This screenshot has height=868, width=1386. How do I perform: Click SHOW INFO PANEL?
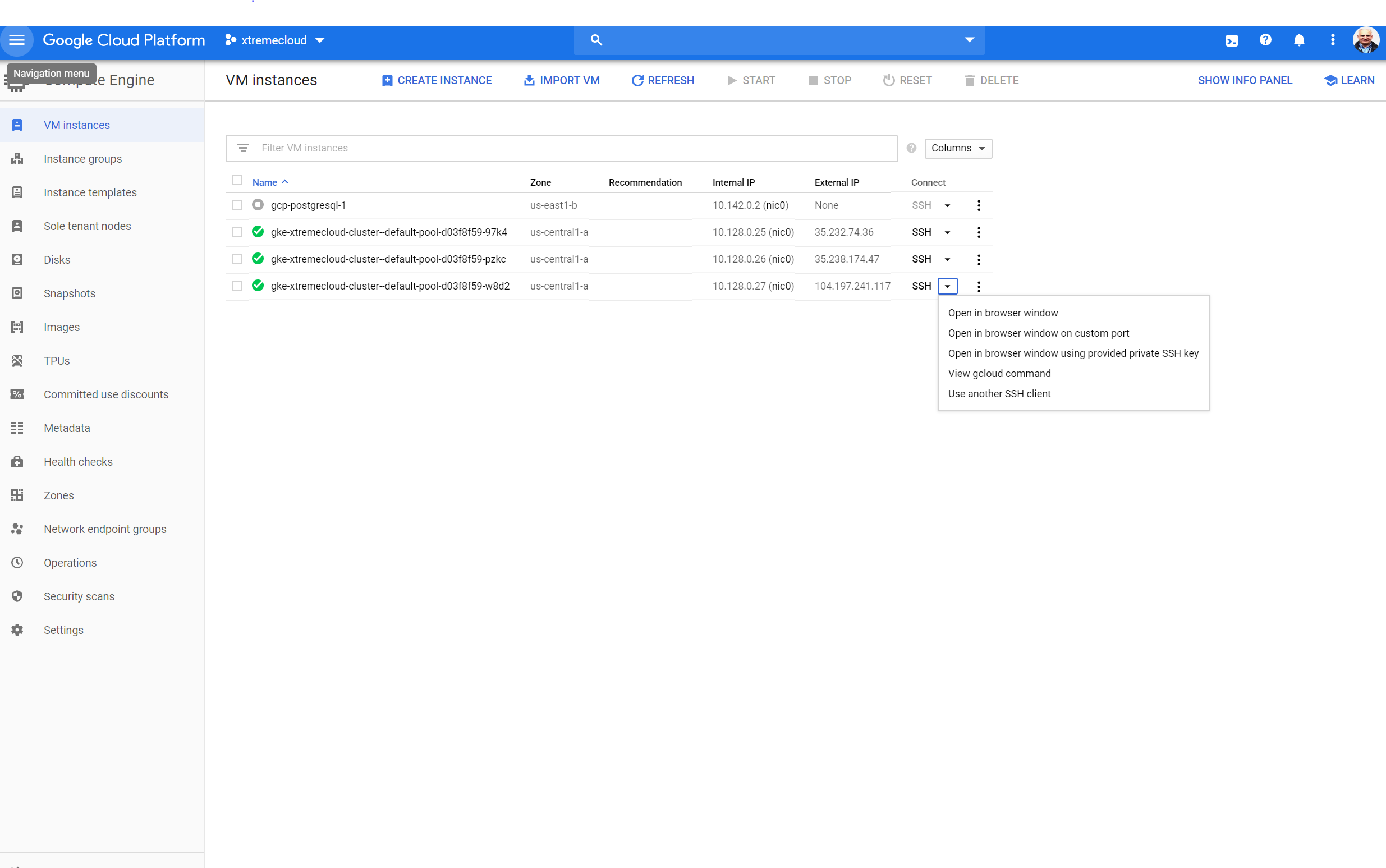point(1245,81)
